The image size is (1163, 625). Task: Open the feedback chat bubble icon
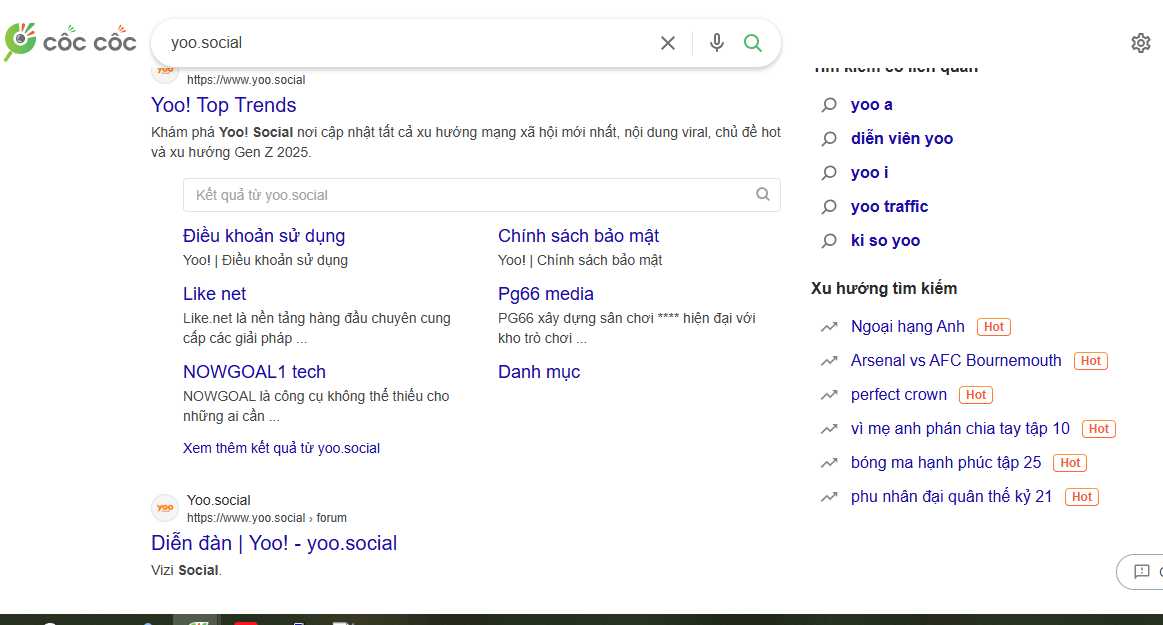(1141, 571)
